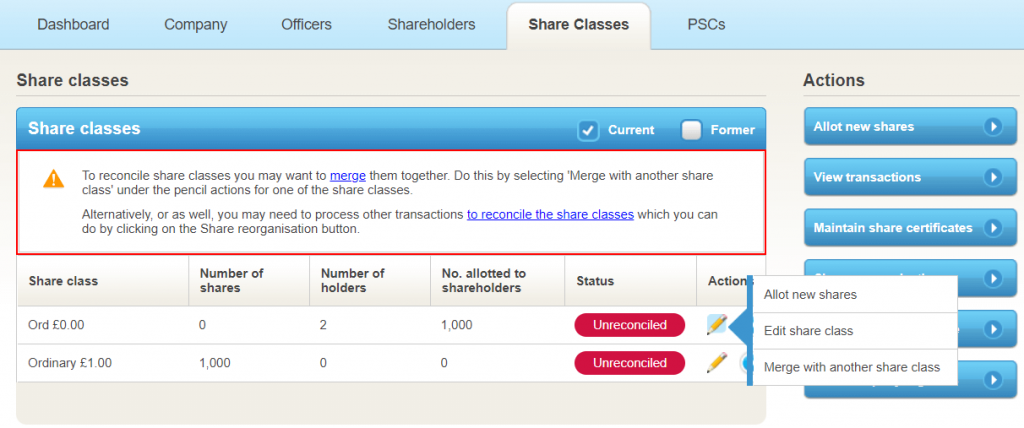Click 'to reconcile the share classes' link

tap(550, 214)
